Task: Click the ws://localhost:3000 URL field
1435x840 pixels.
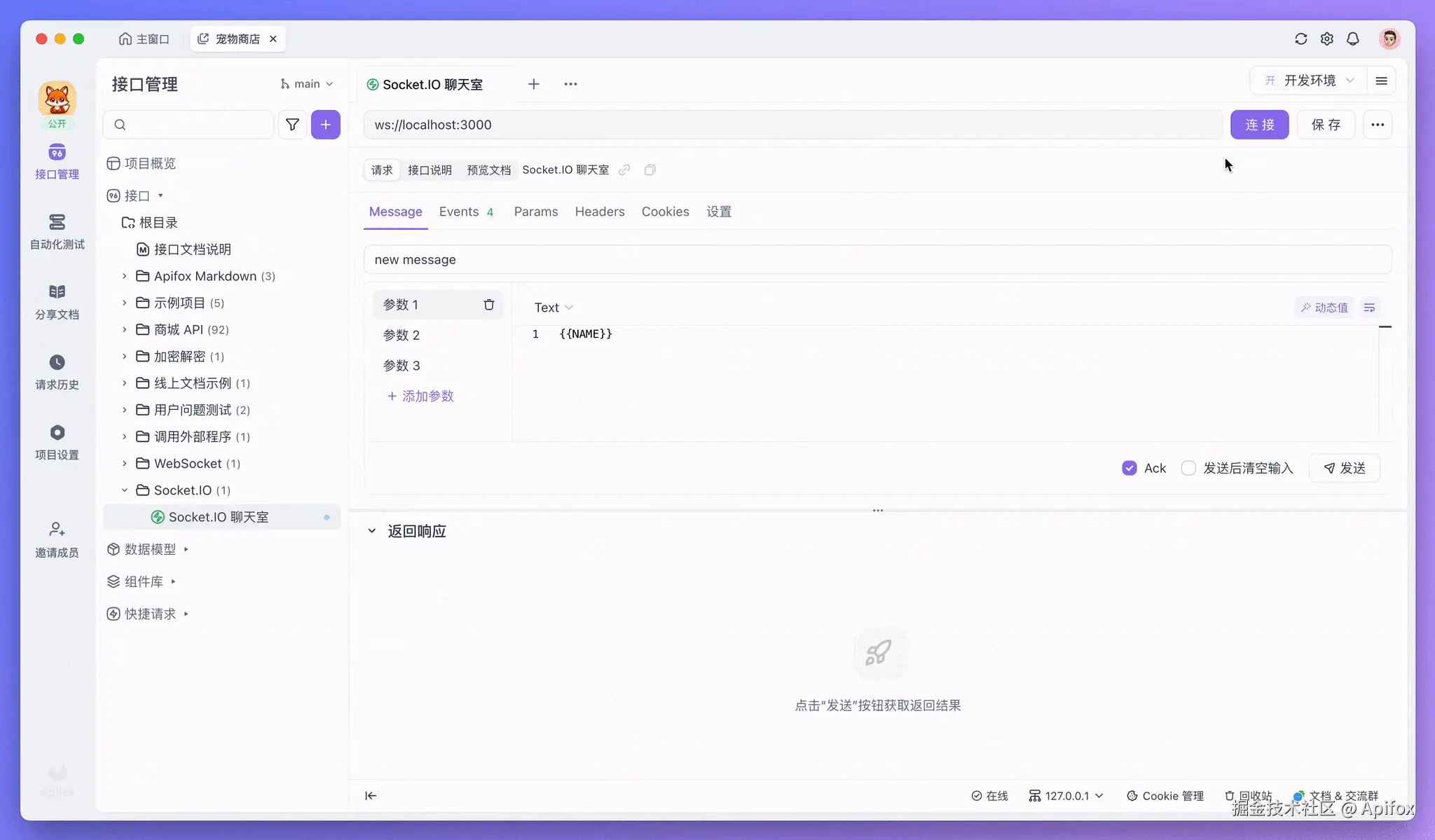Action: [x=793, y=125]
